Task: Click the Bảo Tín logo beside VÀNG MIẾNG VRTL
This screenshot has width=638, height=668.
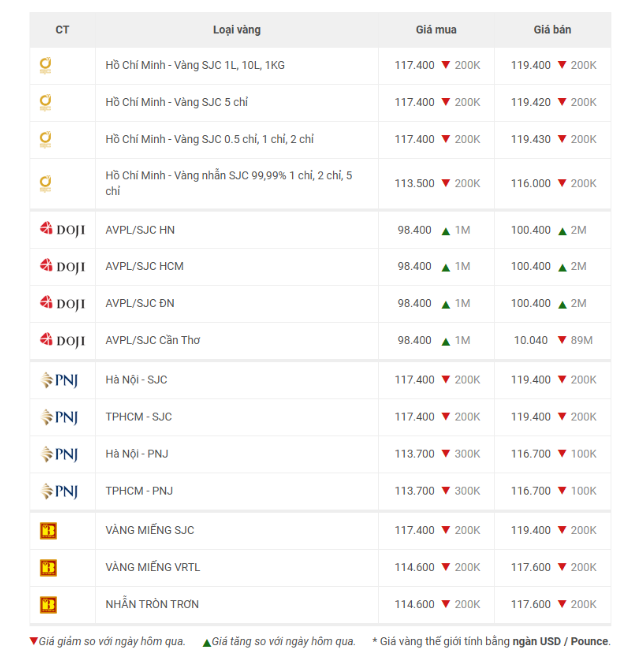Action: 48,568
